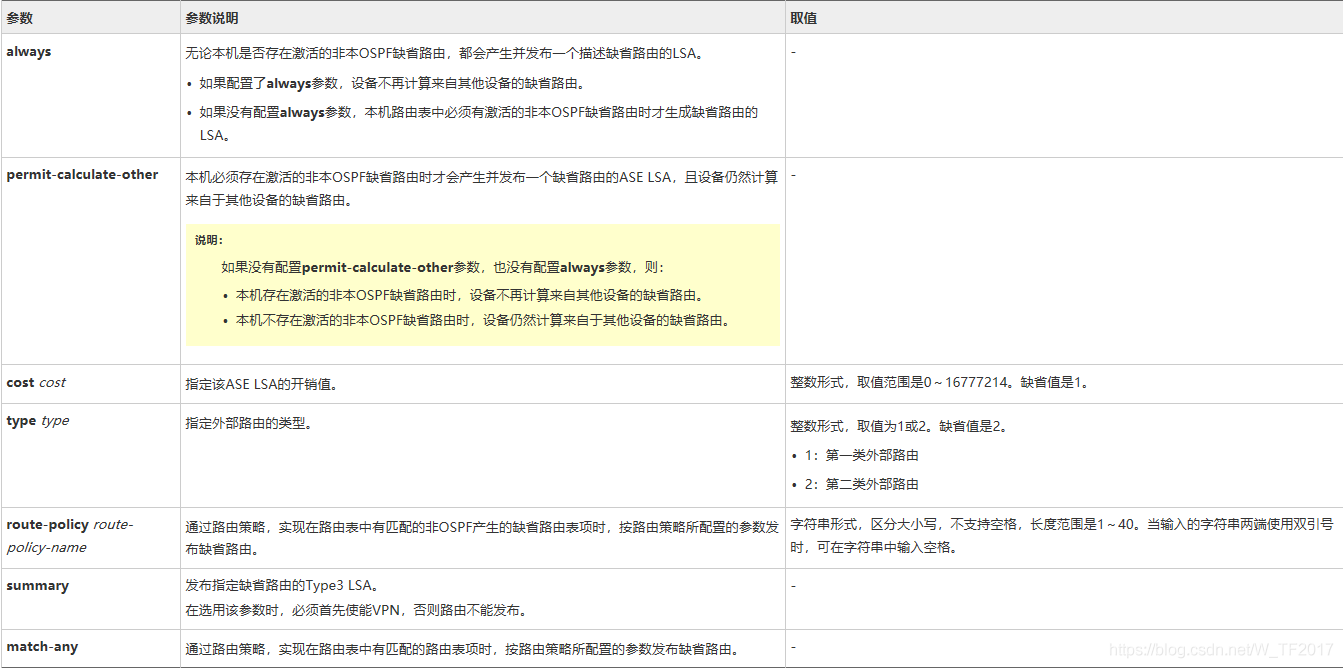Click the blog.csdn.net watermark link
1343x668 pixels.
tap(1221, 649)
